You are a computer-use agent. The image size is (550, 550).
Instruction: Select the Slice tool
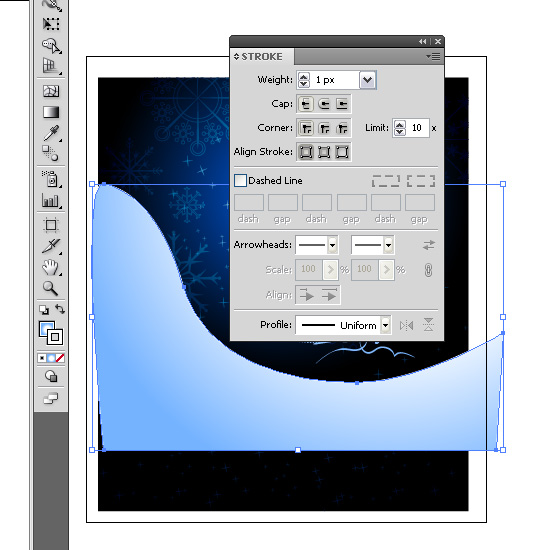click(51, 246)
